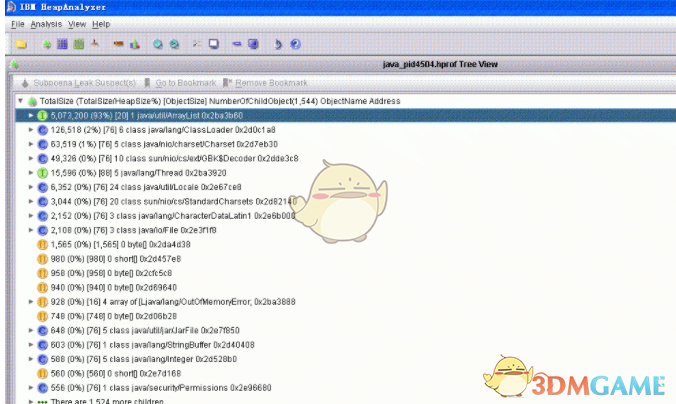Expand the java/lang/ClassLoader class node
Image resolution: width=676 pixels, height=404 pixels.
(x=31, y=129)
